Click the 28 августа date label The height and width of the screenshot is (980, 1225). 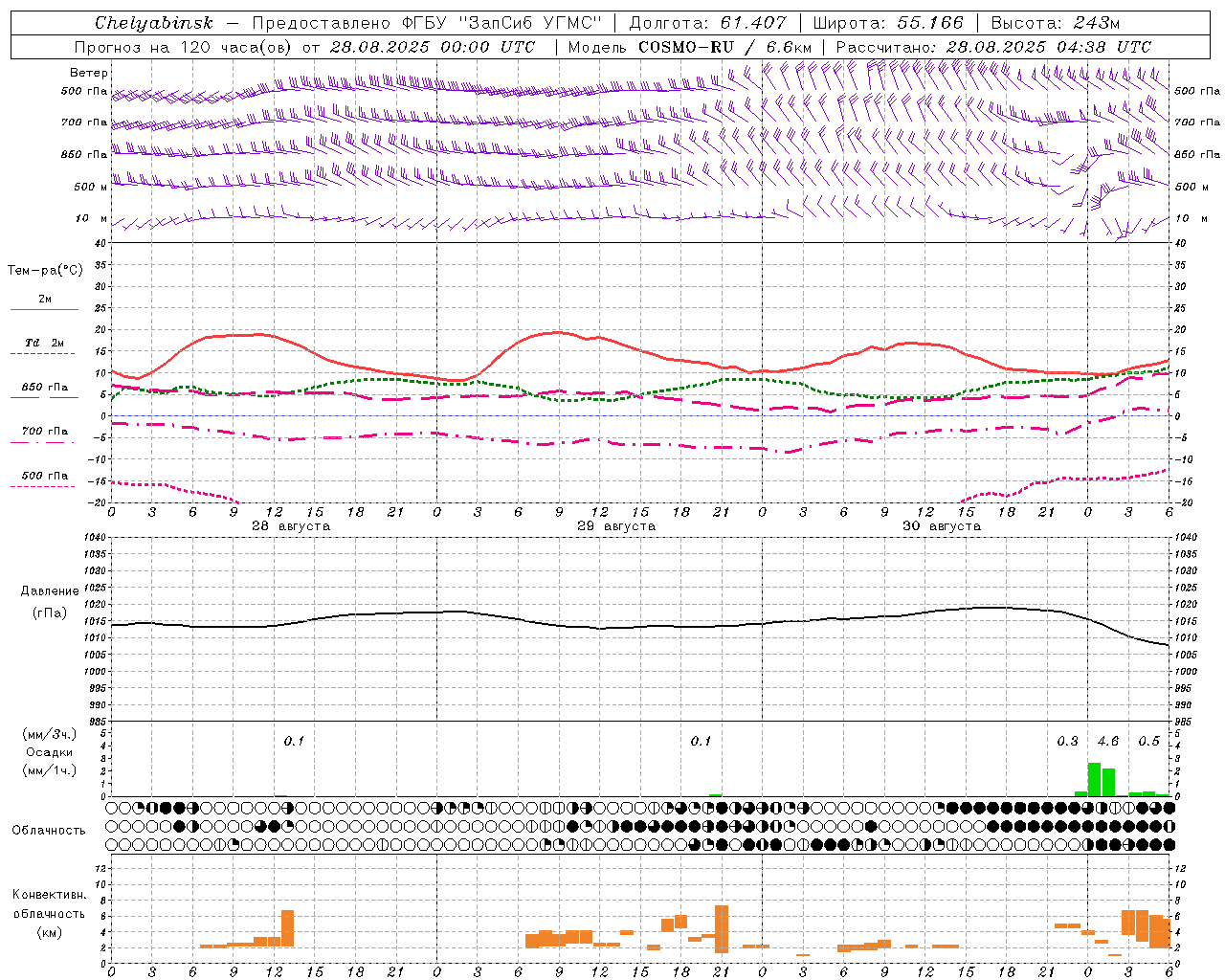291,526
